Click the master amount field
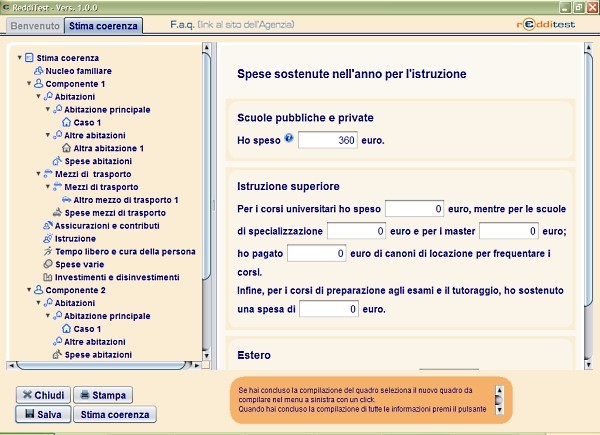This screenshot has height=435, width=600. coord(509,231)
